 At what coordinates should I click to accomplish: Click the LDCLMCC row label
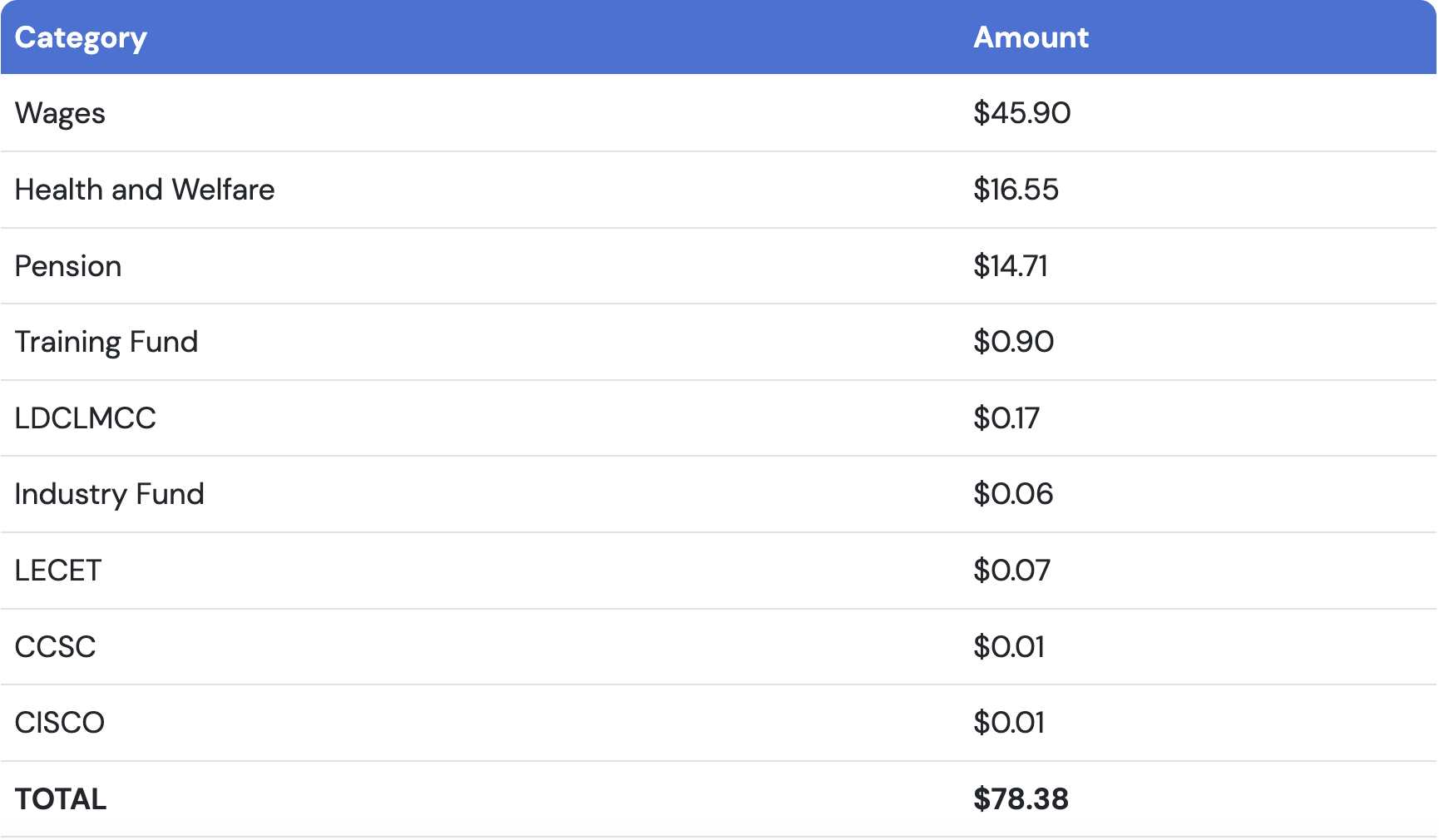[86, 418]
